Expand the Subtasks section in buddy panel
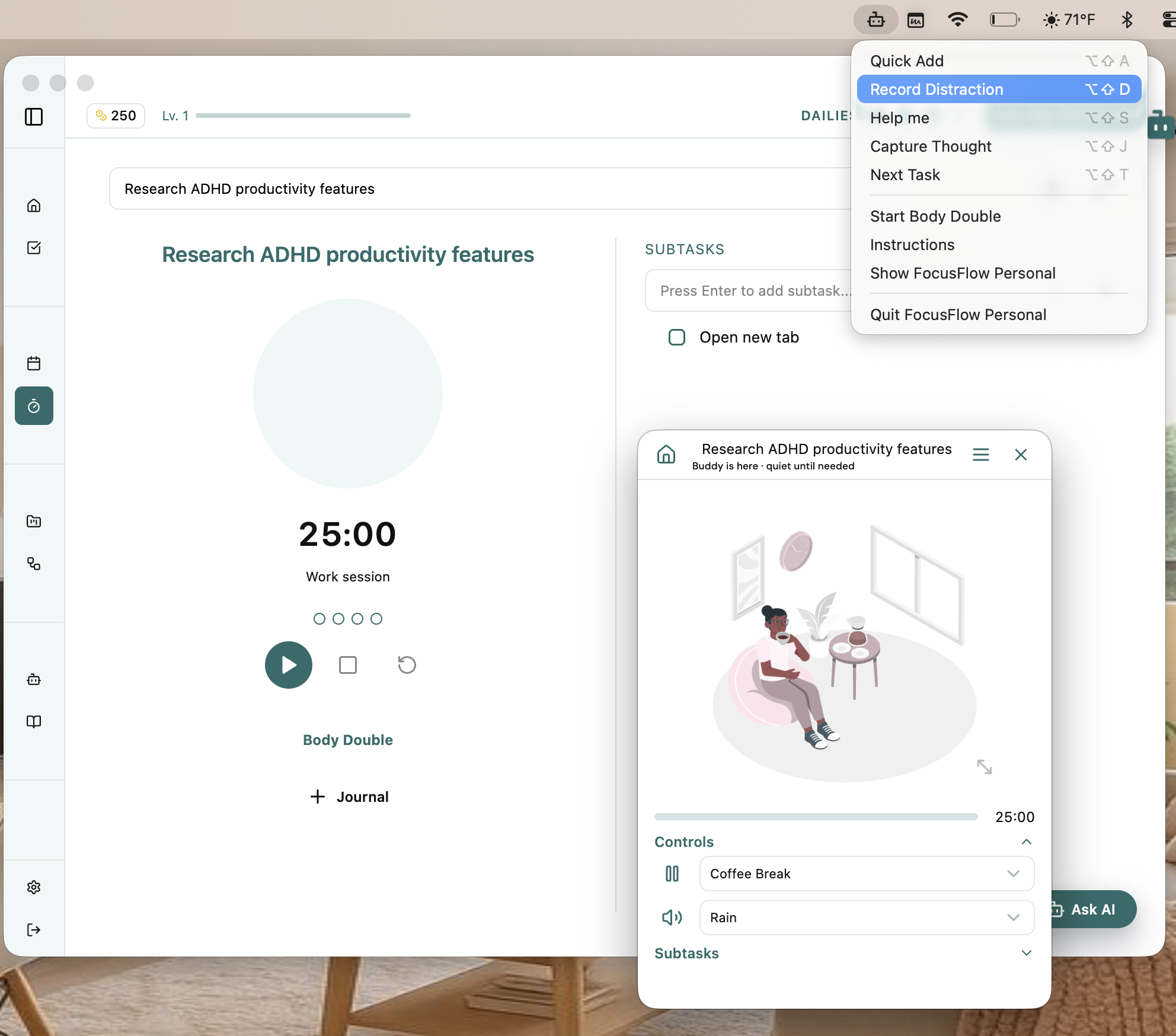The height and width of the screenshot is (1036, 1176). point(1027,953)
